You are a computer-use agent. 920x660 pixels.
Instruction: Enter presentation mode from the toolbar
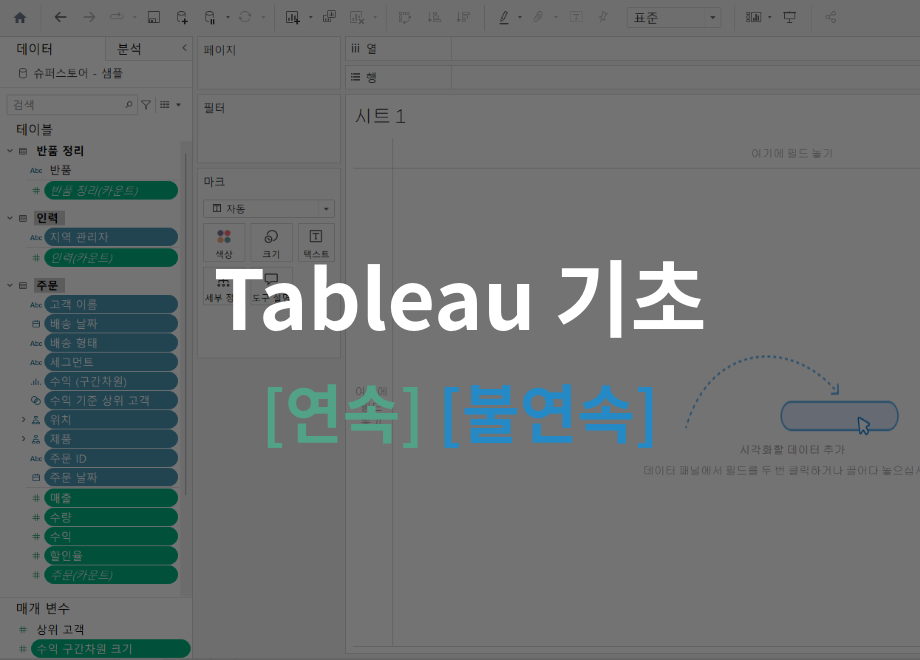[x=790, y=18]
